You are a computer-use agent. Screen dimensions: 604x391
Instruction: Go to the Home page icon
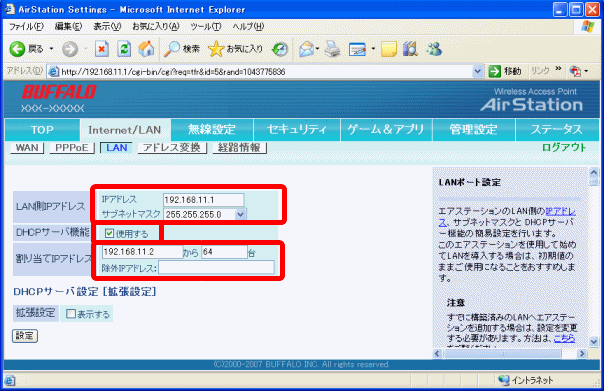coord(146,49)
